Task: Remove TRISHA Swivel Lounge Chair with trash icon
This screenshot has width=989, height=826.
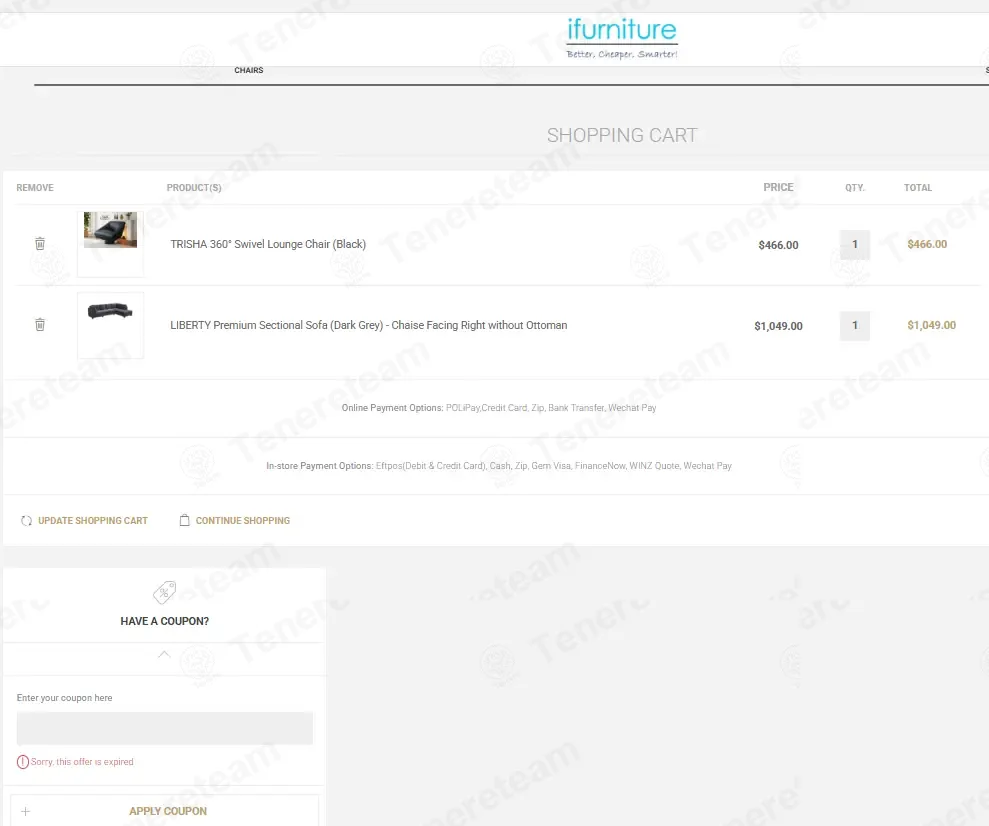Action: 40,243
